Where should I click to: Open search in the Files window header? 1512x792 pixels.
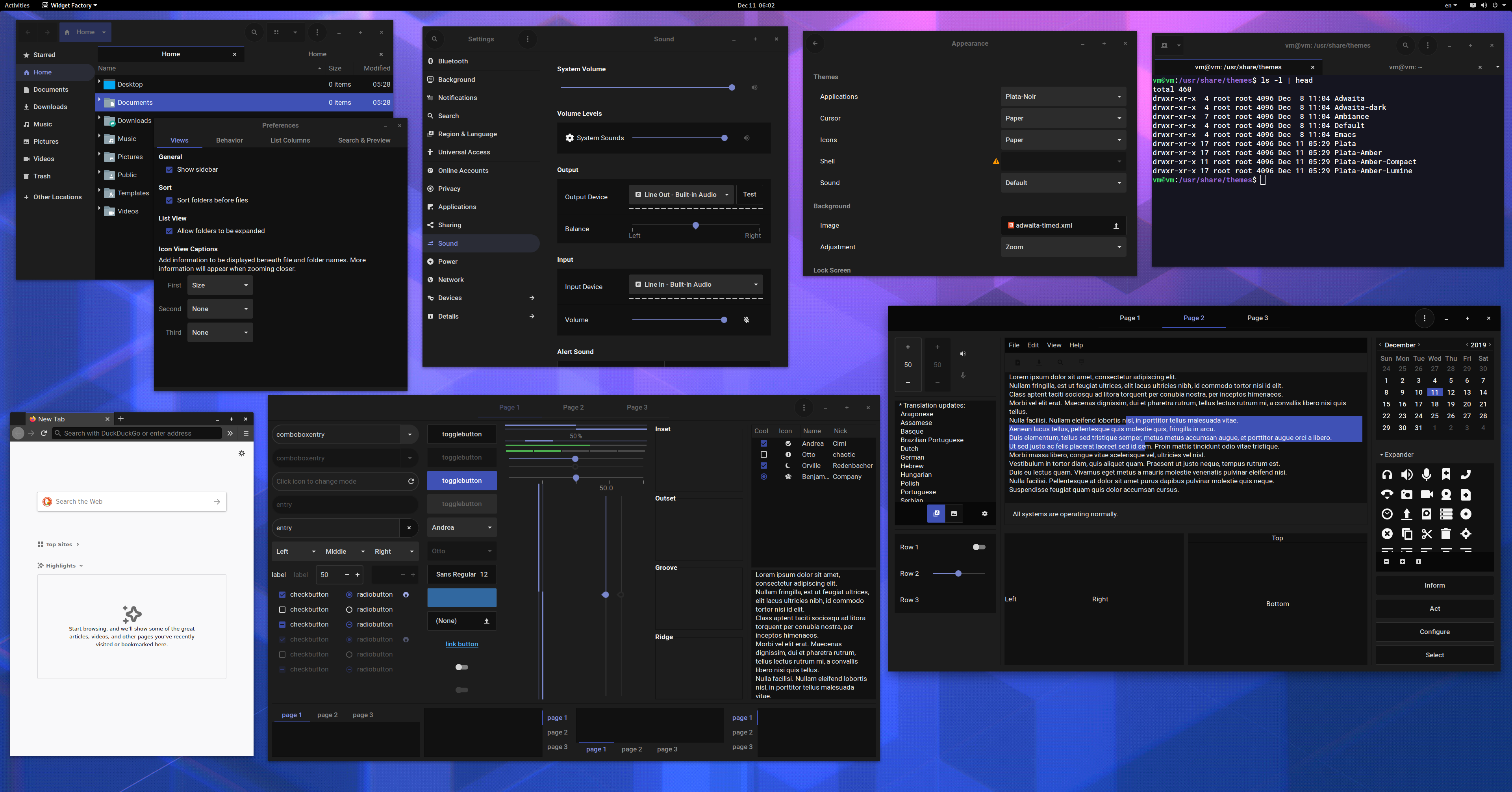(x=254, y=32)
